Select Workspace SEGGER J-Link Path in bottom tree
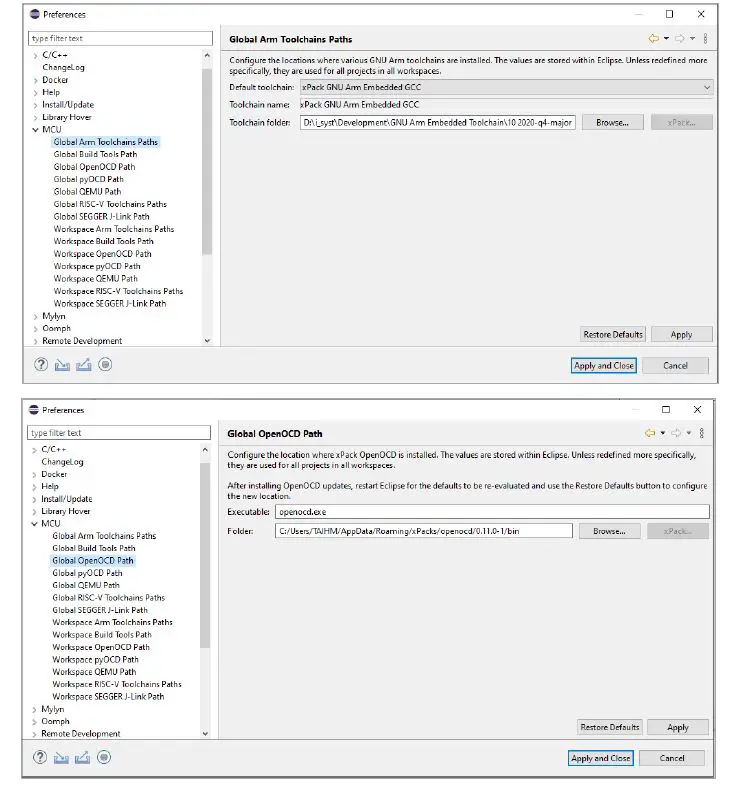Viewport: 732px width, 790px height. click(x=108, y=697)
